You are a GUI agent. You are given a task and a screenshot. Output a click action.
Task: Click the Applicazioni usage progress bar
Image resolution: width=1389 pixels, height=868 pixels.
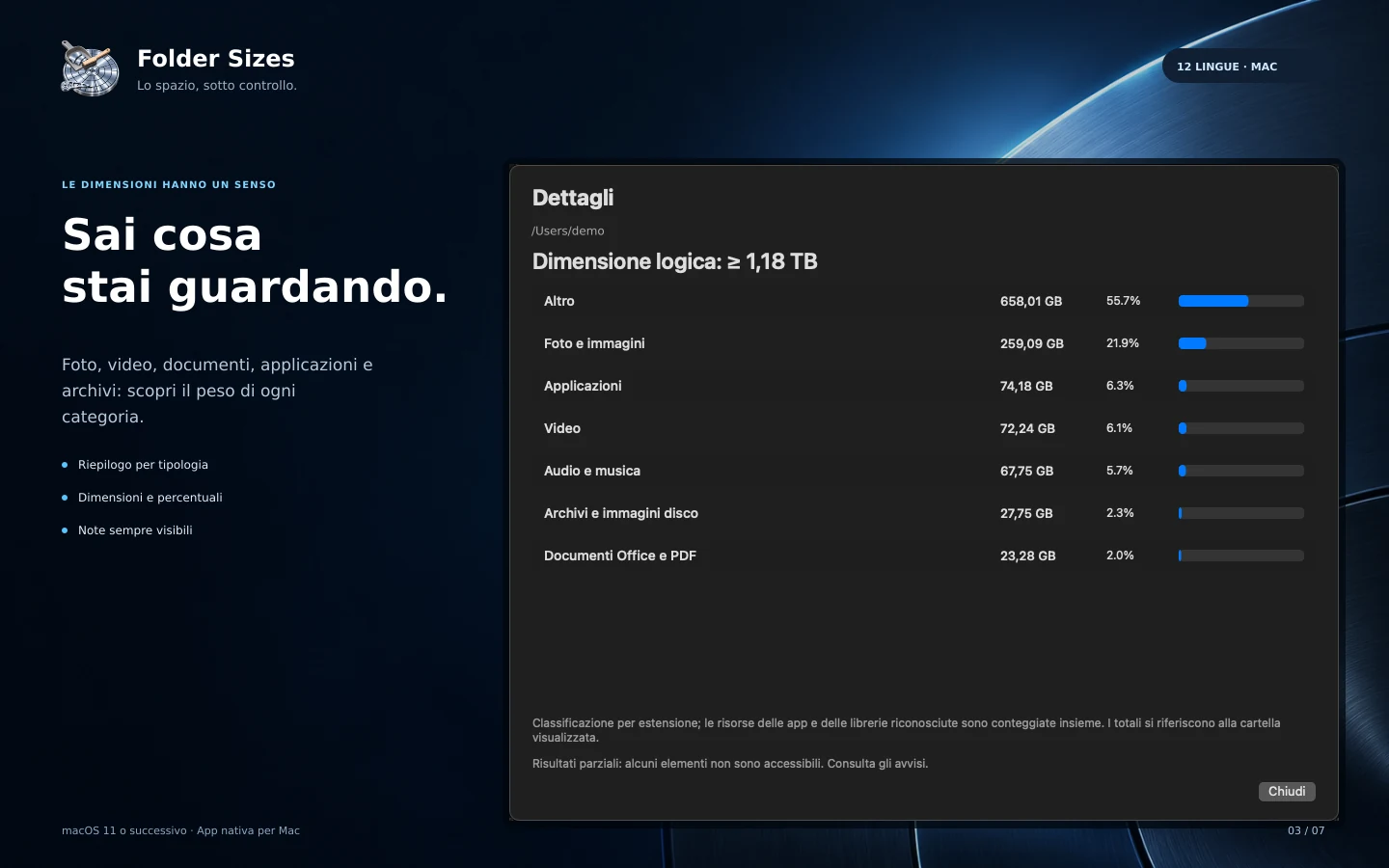1241,386
